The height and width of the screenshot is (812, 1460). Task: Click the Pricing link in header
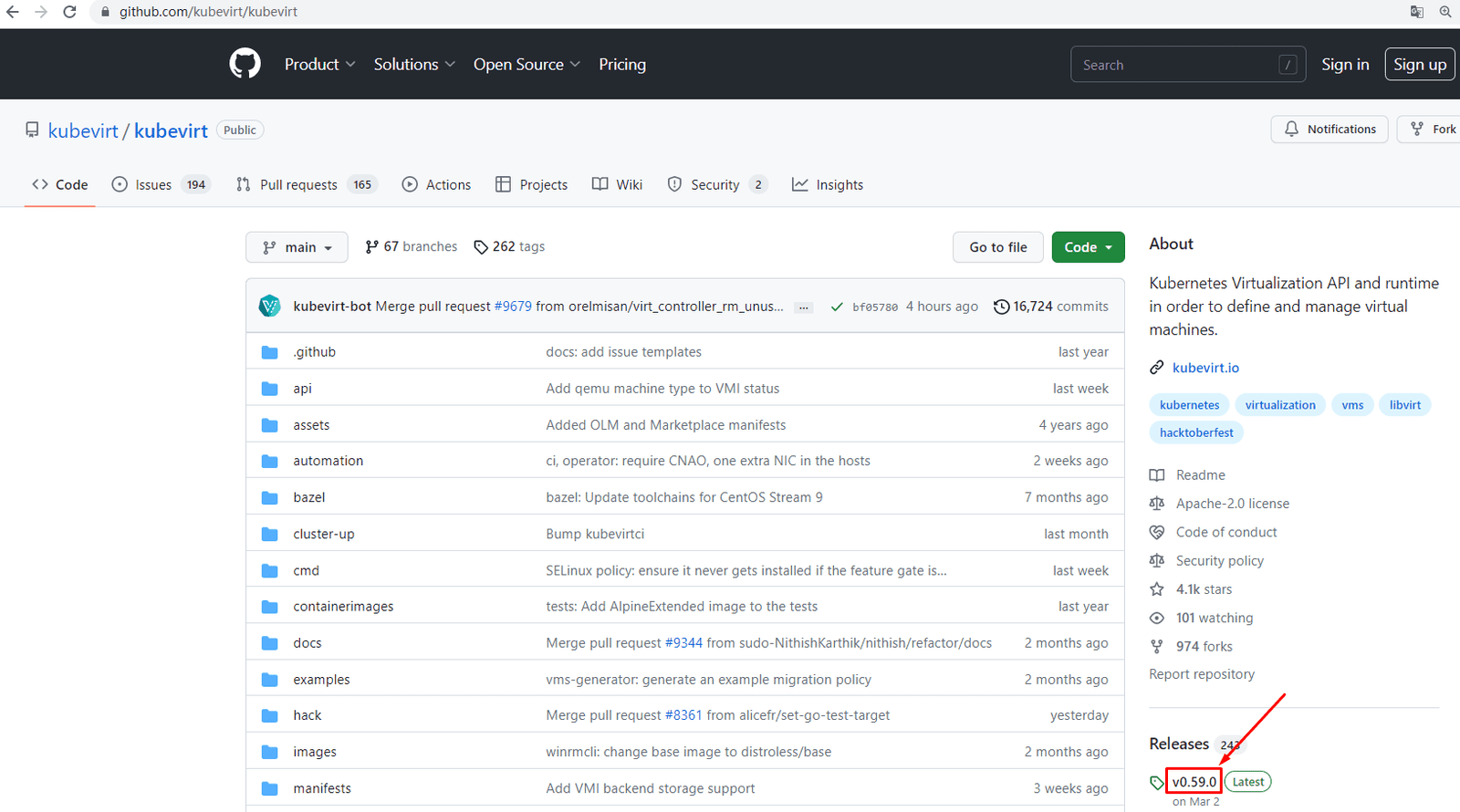pyautogui.click(x=622, y=65)
